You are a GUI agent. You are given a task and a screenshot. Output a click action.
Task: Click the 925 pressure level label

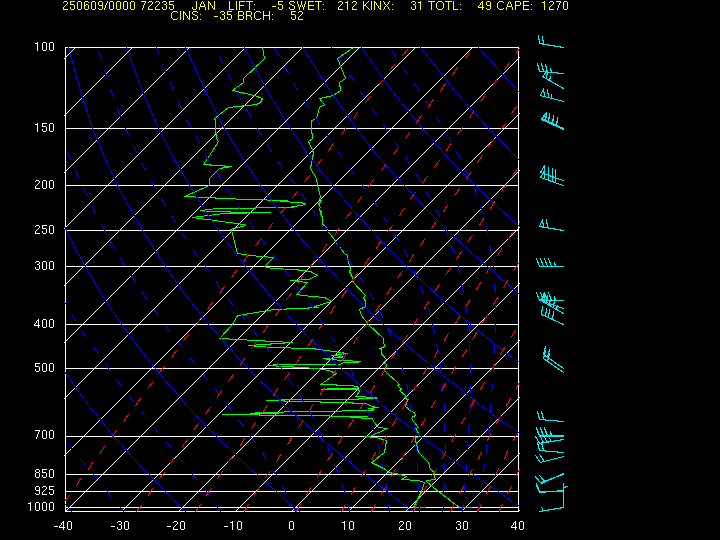(44, 491)
